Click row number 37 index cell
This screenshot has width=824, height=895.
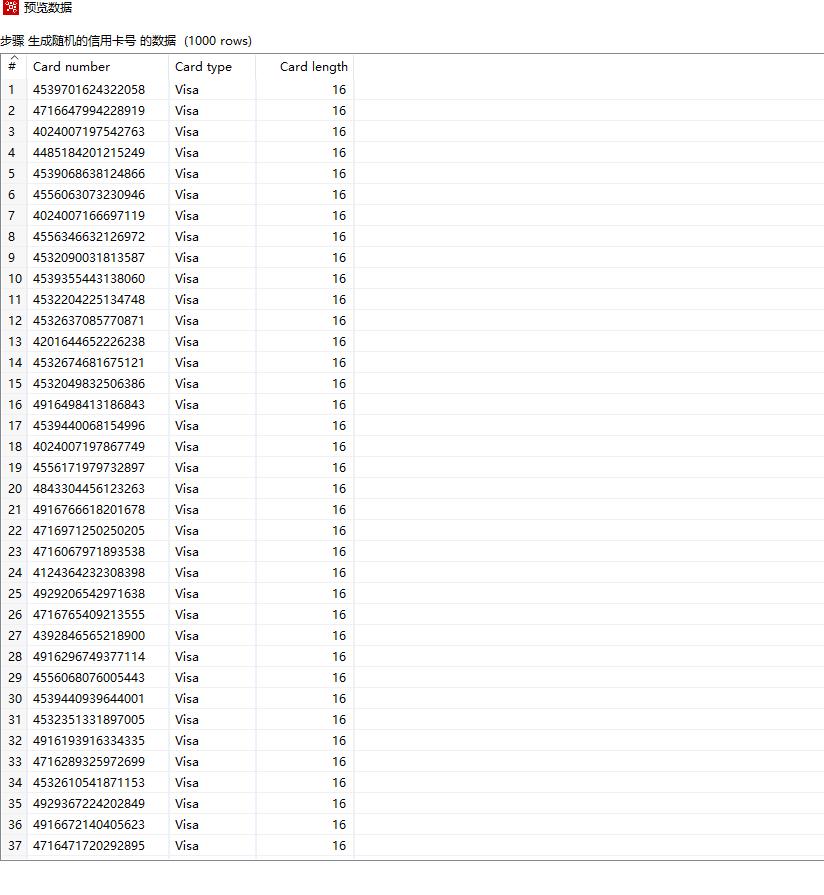pos(15,846)
